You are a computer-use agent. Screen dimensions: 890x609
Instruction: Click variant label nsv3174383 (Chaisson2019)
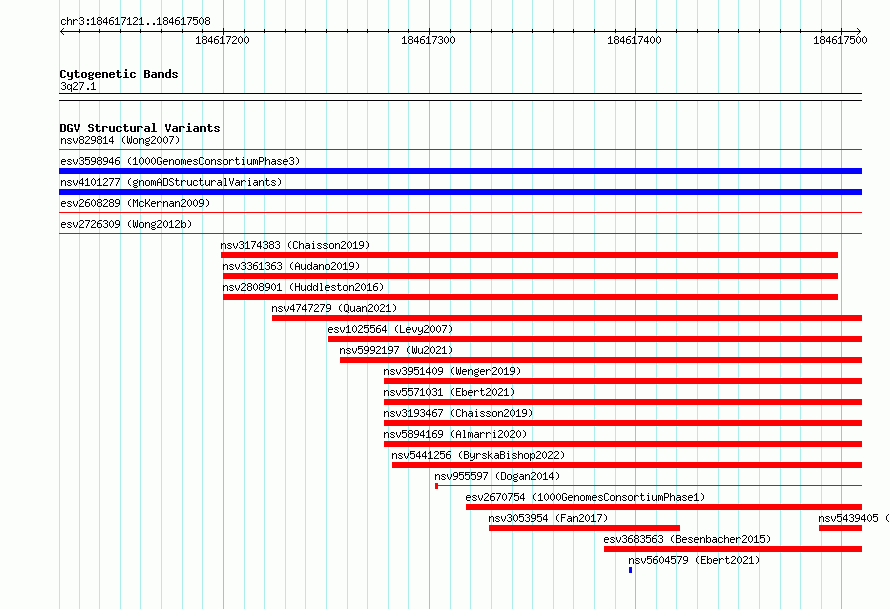coord(295,245)
